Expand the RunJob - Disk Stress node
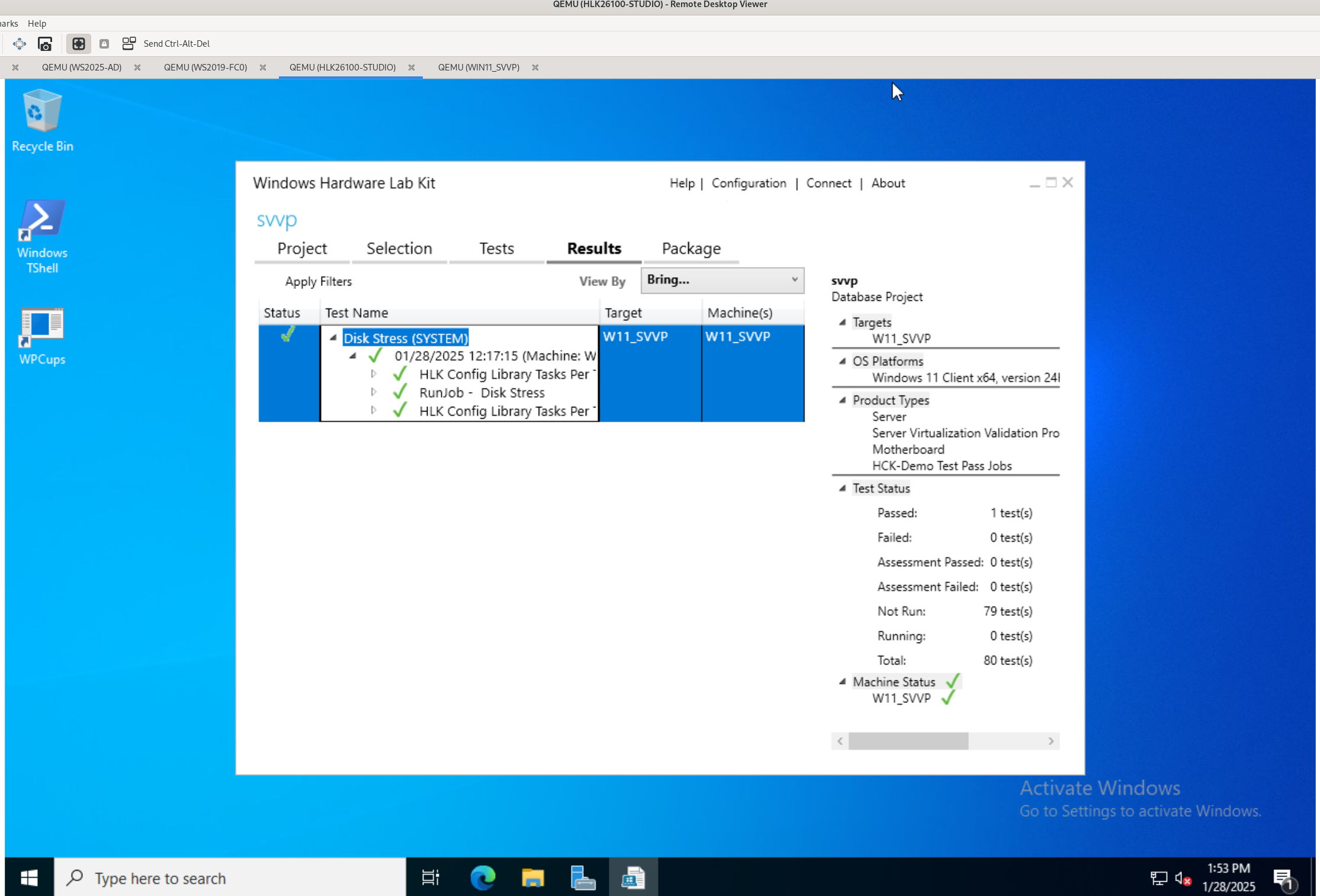Image resolution: width=1320 pixels, height=896 pixels. (x=374, y=392)
